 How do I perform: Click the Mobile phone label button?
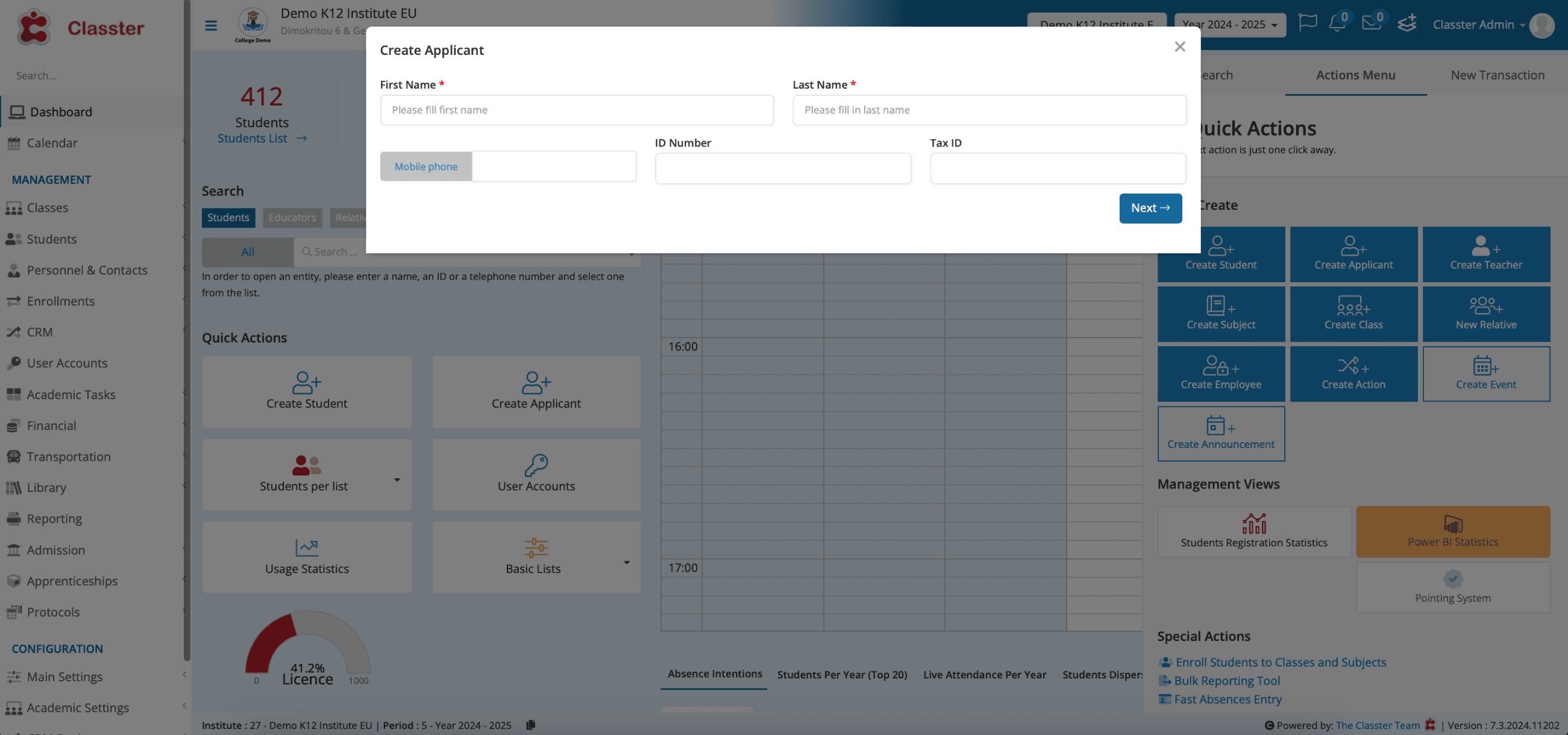[425, 166]
